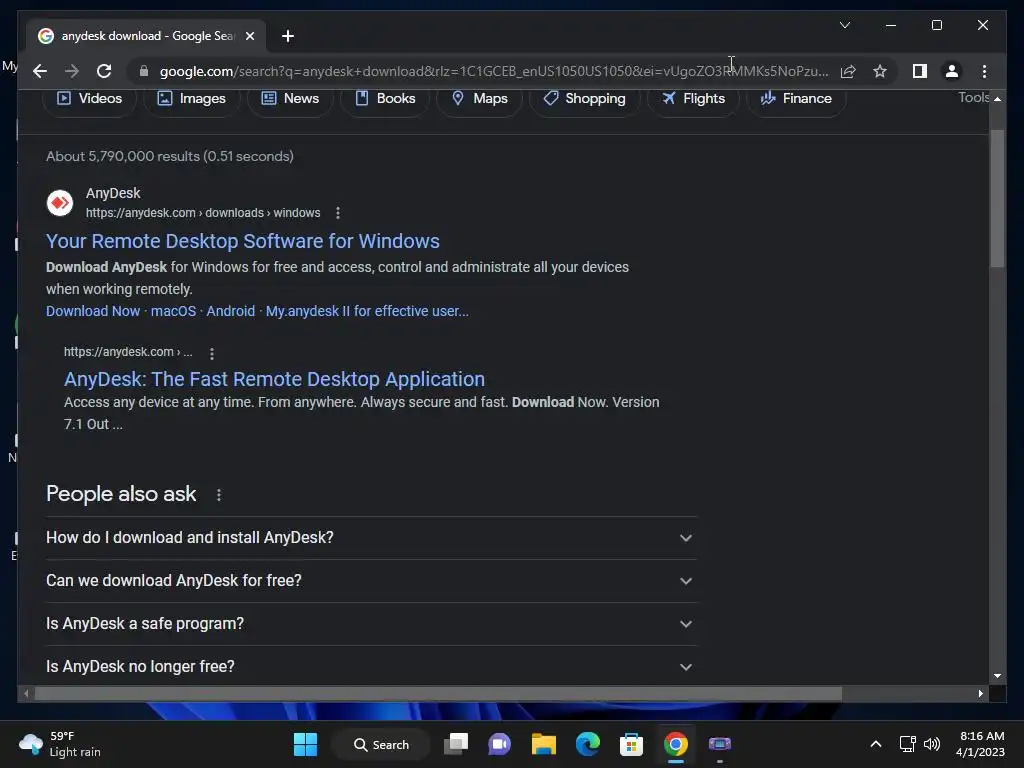Reload the Google search page

click(104, 71)
